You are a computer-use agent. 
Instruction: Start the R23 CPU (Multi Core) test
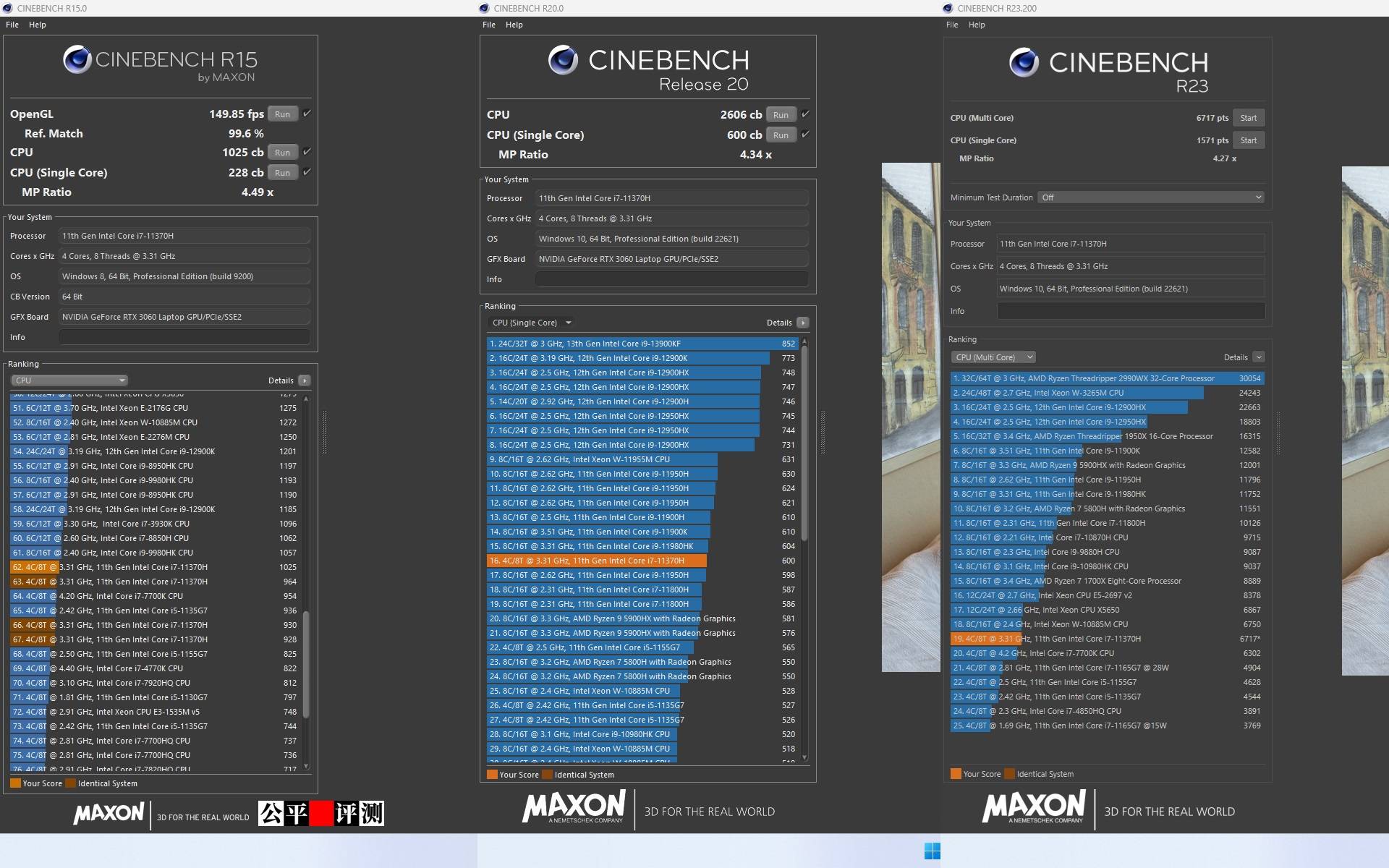pos(1249,118)
